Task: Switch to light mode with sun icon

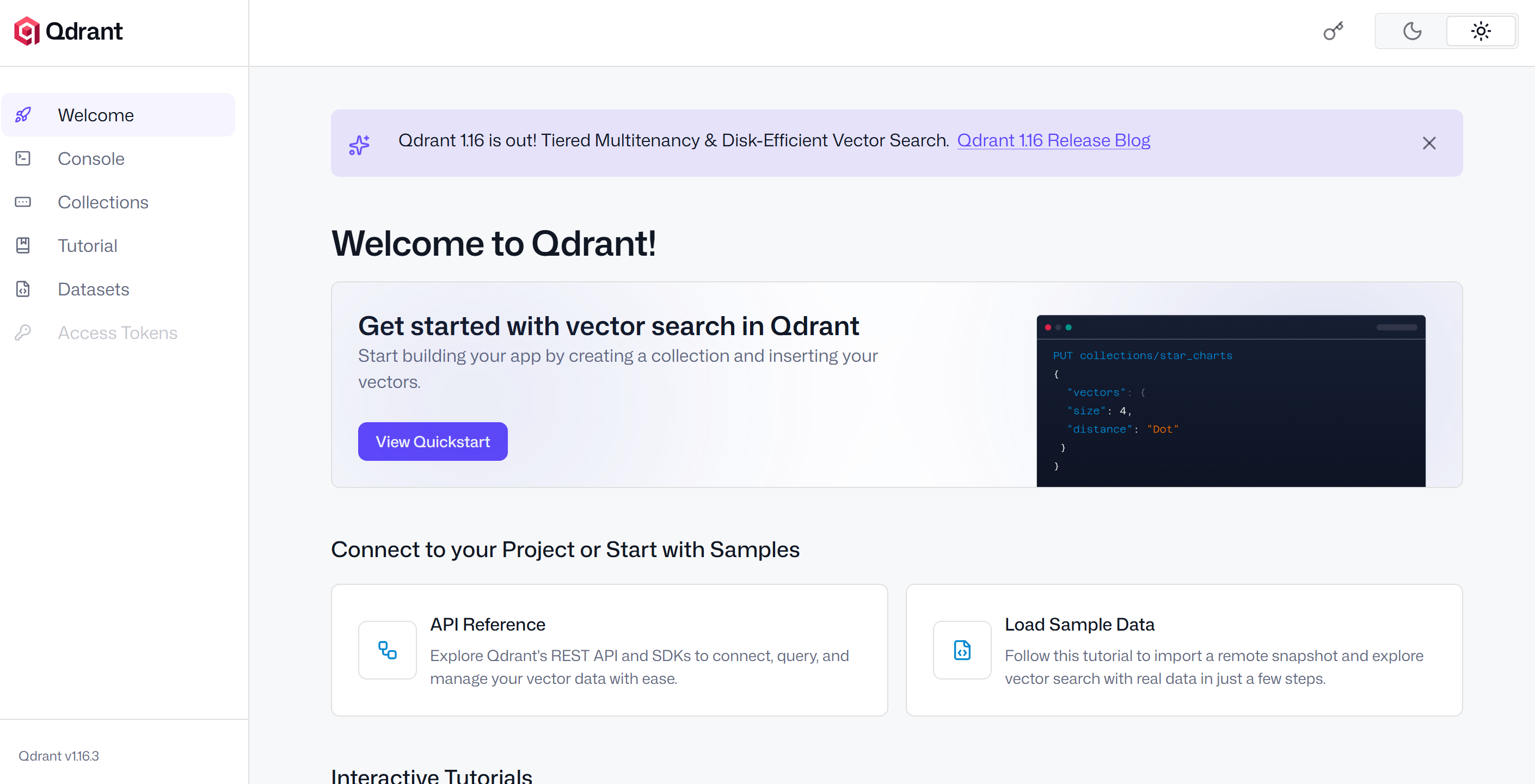Action: pos(1481,31)
